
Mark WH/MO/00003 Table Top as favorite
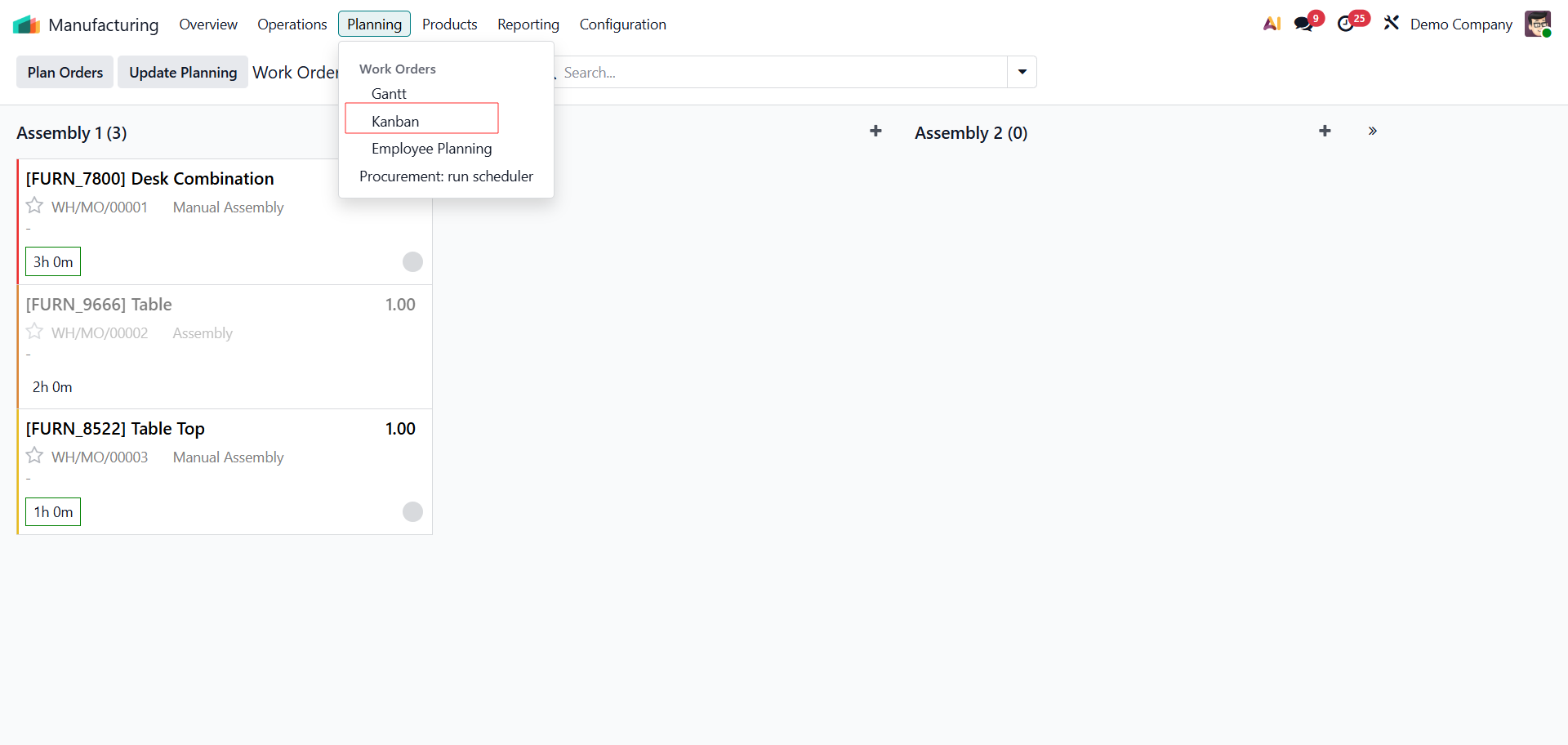click(34, 456)
